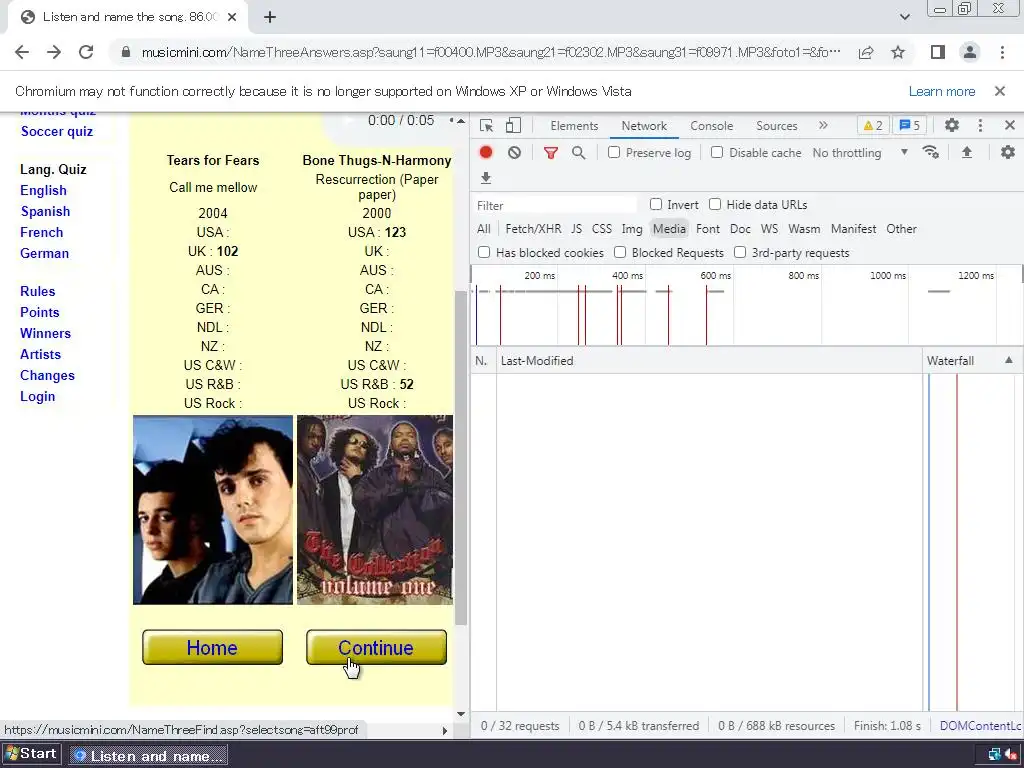
Task: Click the network Filter text field
Action: [556, 205]
